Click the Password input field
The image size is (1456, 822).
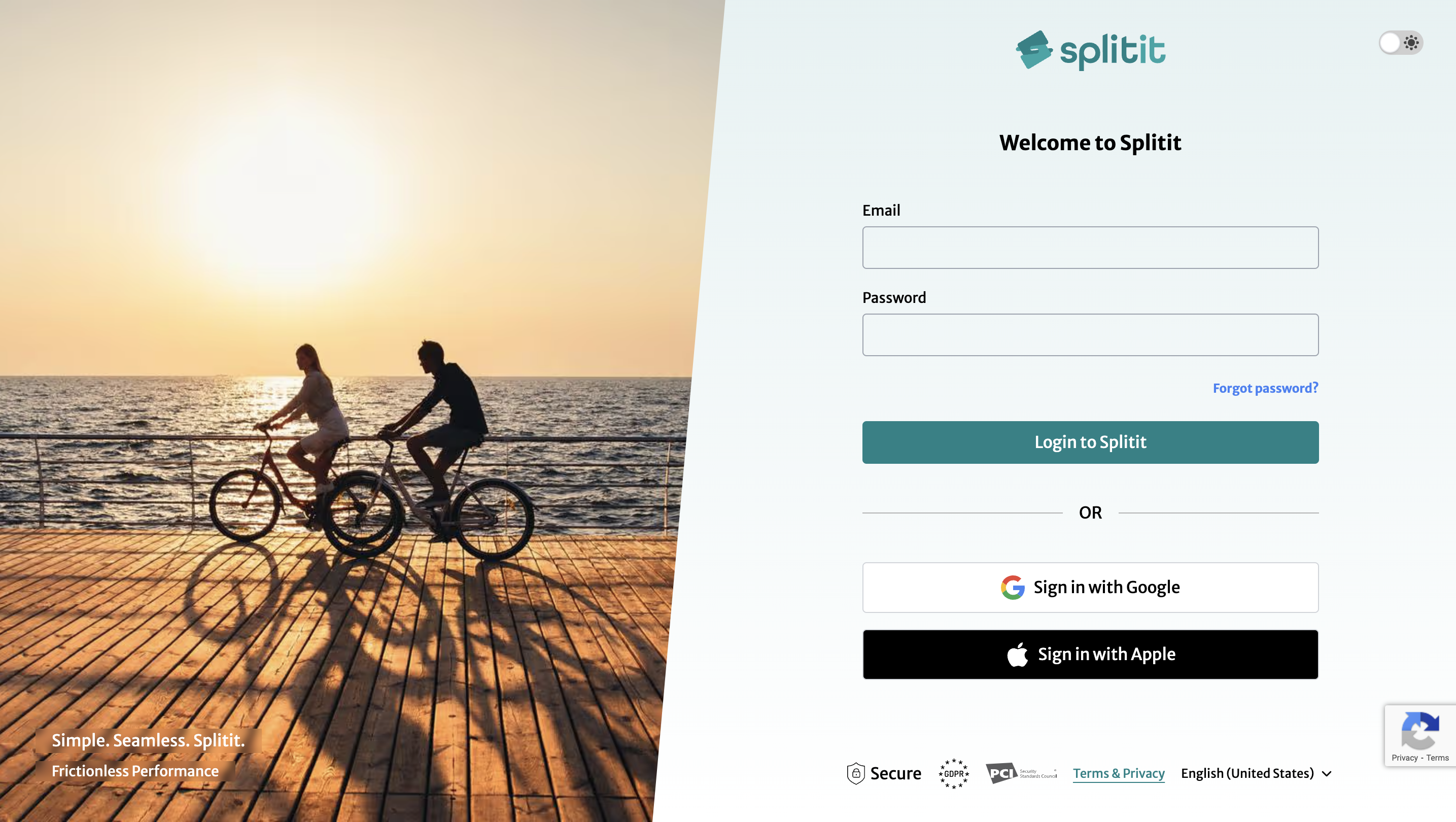(1090, 334)
